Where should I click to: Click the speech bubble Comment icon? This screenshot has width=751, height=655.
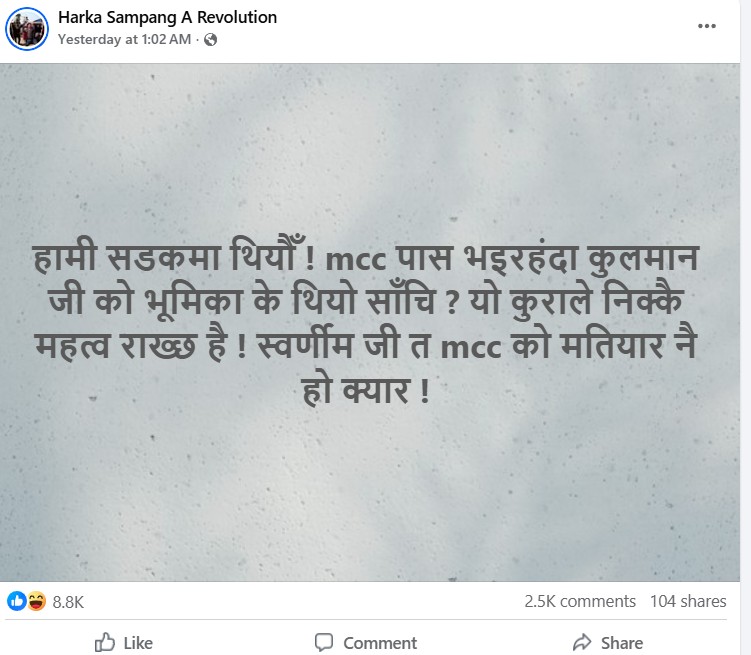(x=324, y=642)
